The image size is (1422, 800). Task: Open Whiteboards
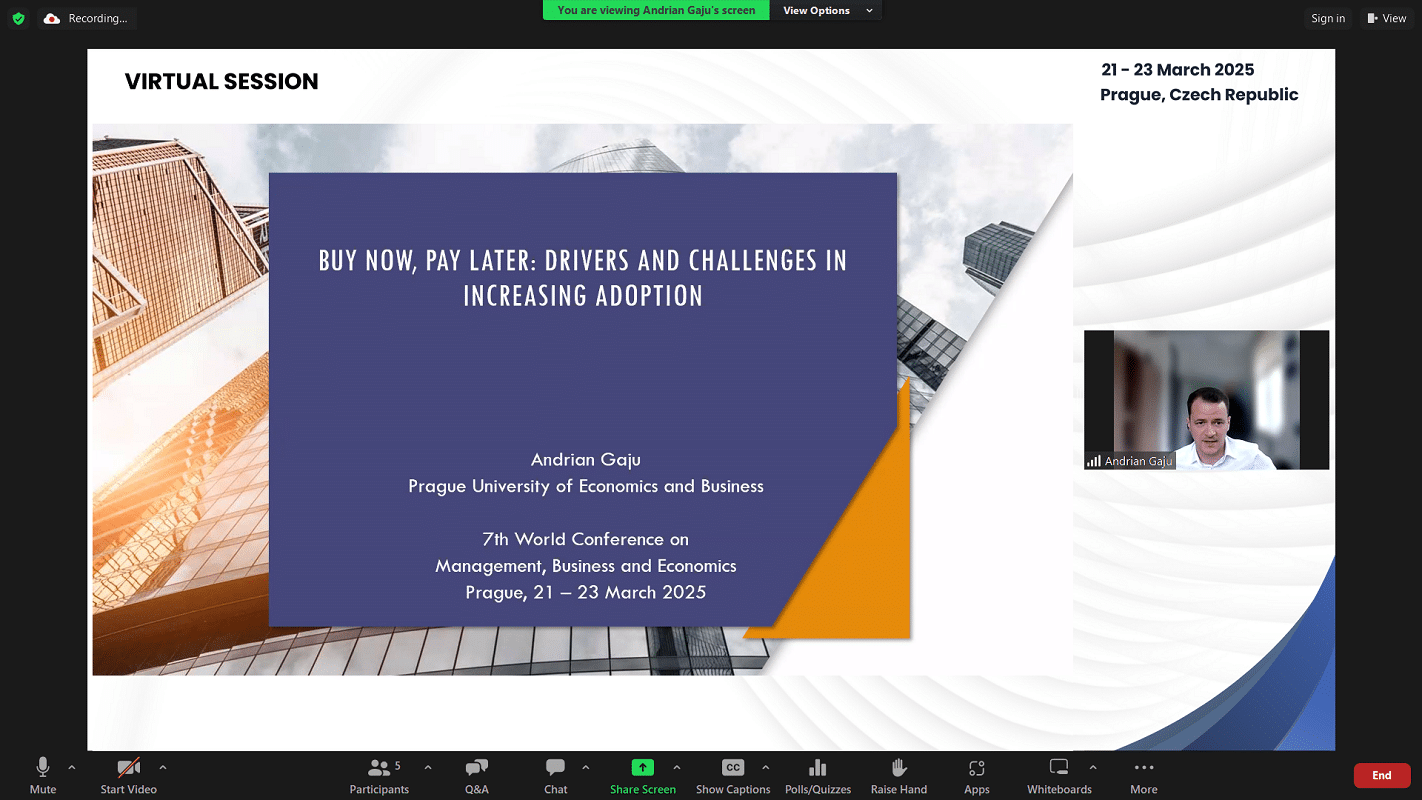click(x=1059, y=775)
